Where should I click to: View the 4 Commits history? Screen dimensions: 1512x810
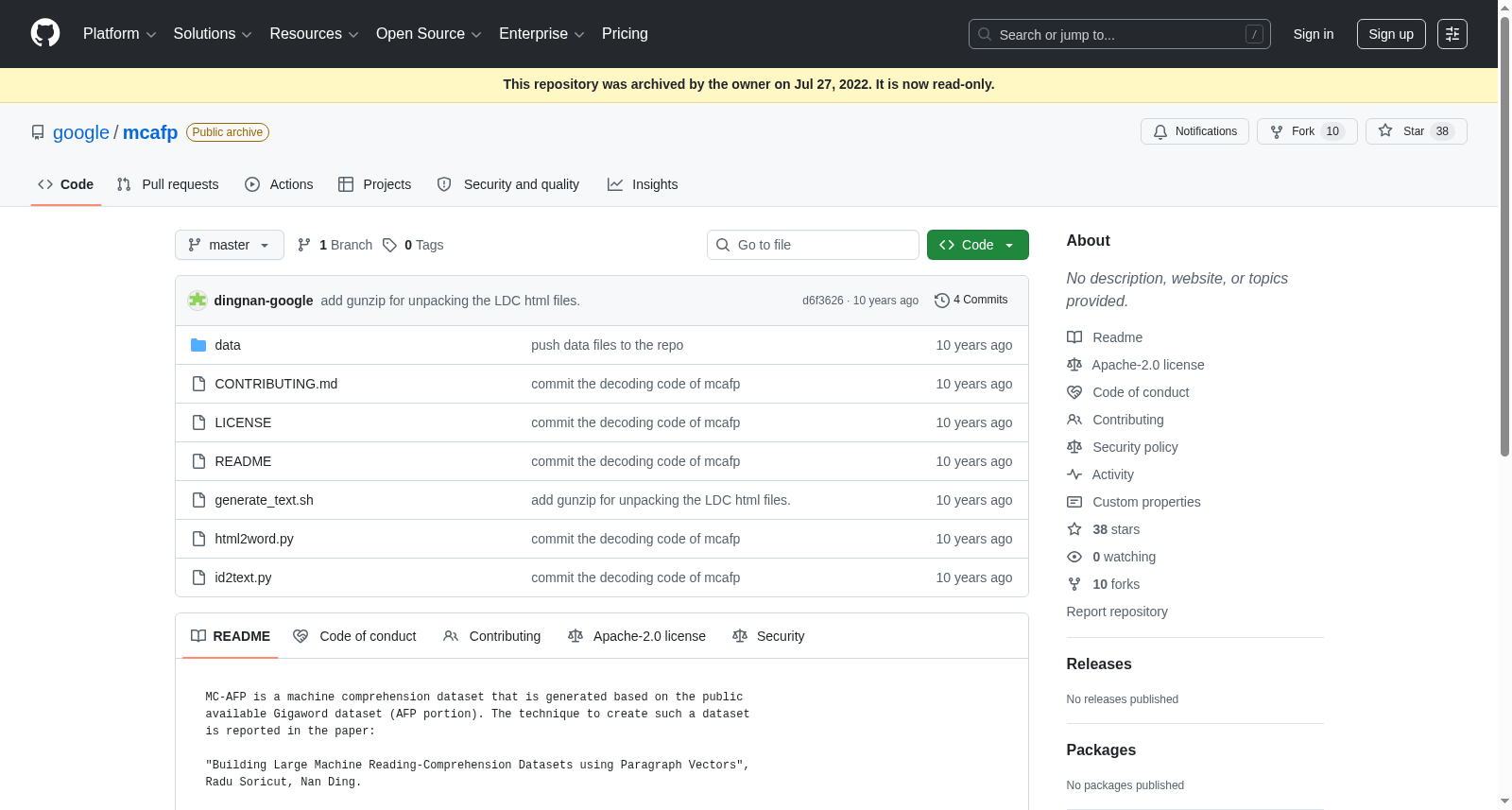pyautogui.click(x=971, y=301)
